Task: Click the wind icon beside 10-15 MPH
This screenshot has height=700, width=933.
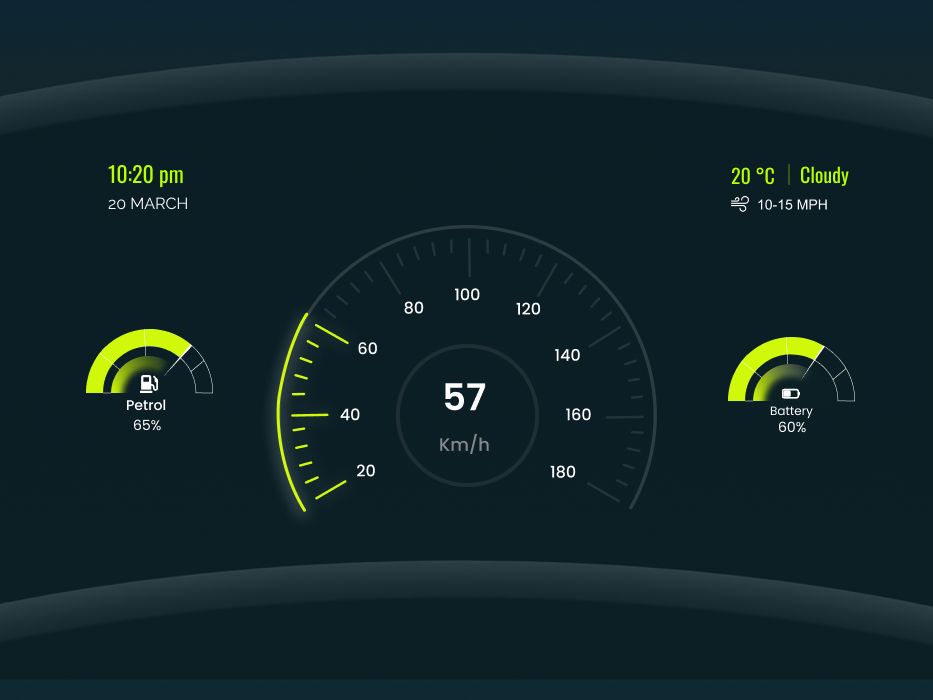Action: 740,204
